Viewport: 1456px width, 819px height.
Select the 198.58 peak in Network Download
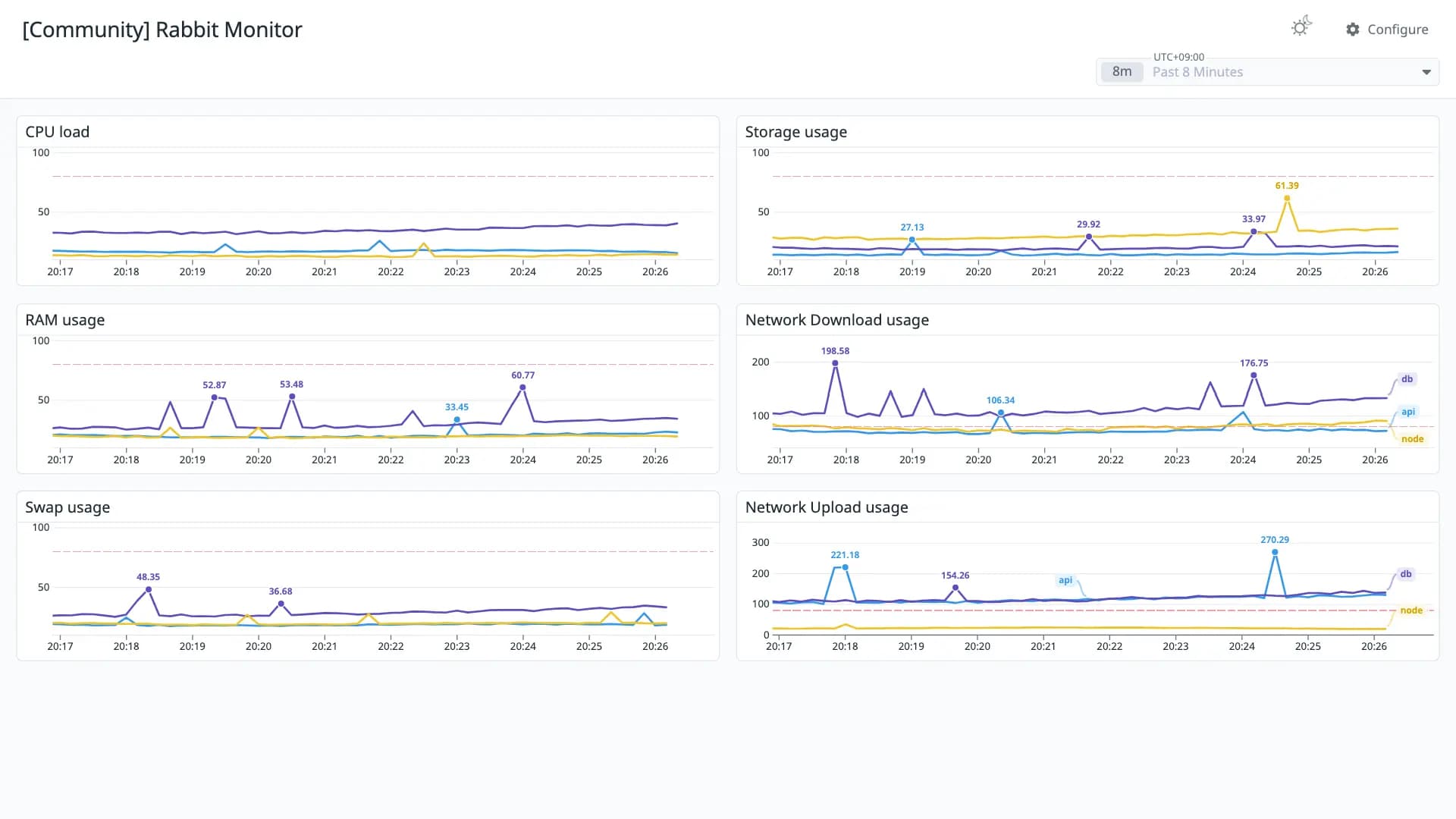[x=835, y=363]
